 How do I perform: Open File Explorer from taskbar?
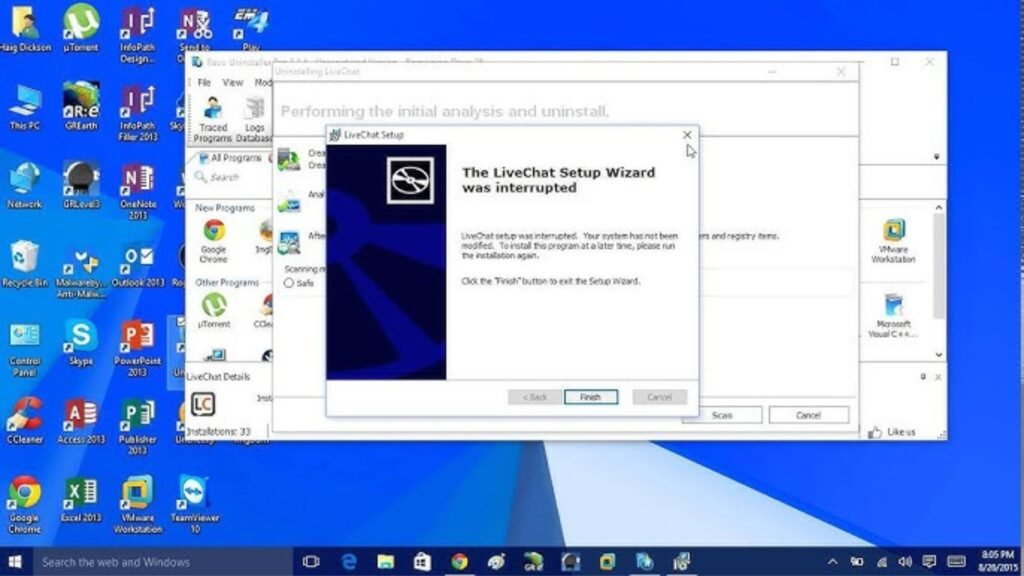point(385,562)
